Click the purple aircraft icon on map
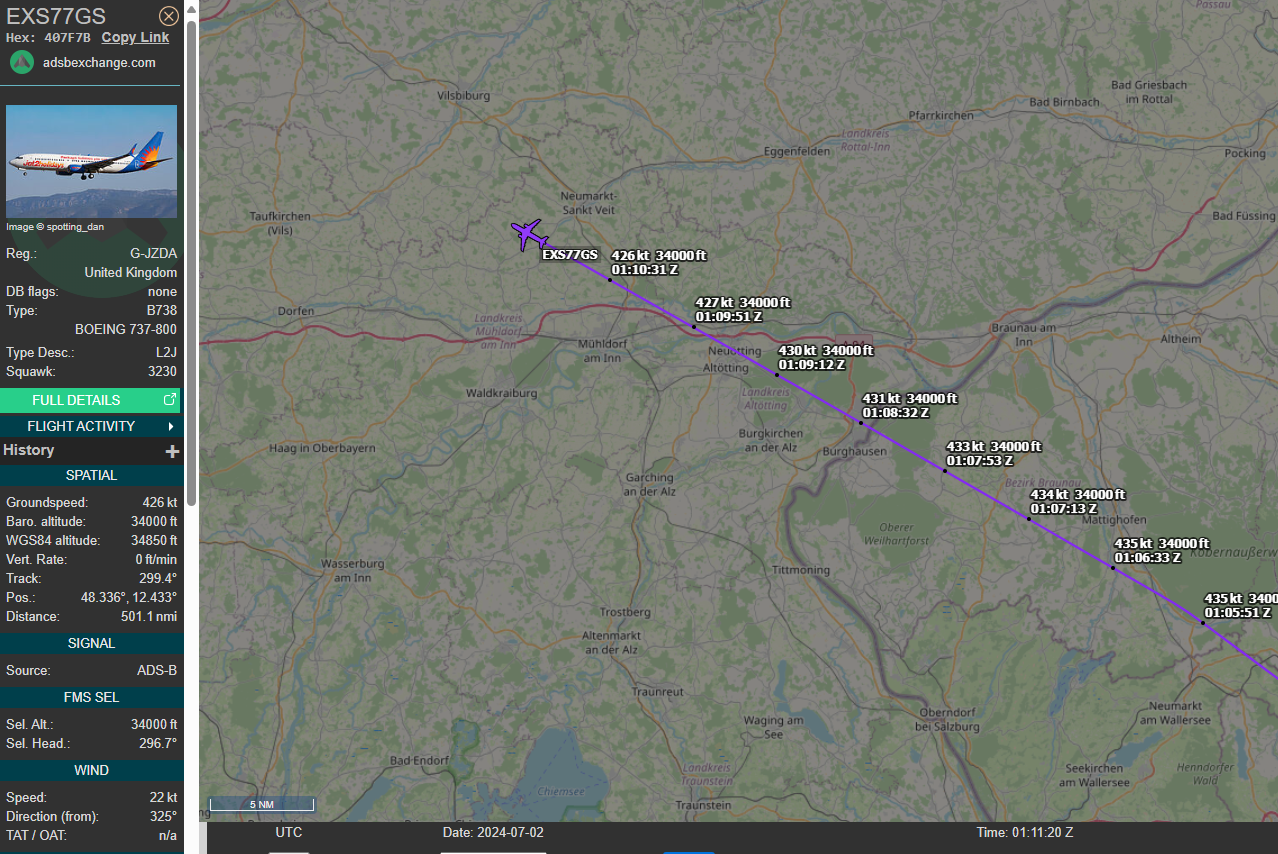The width and height of the screenshot is (1278, 854). 527,235
